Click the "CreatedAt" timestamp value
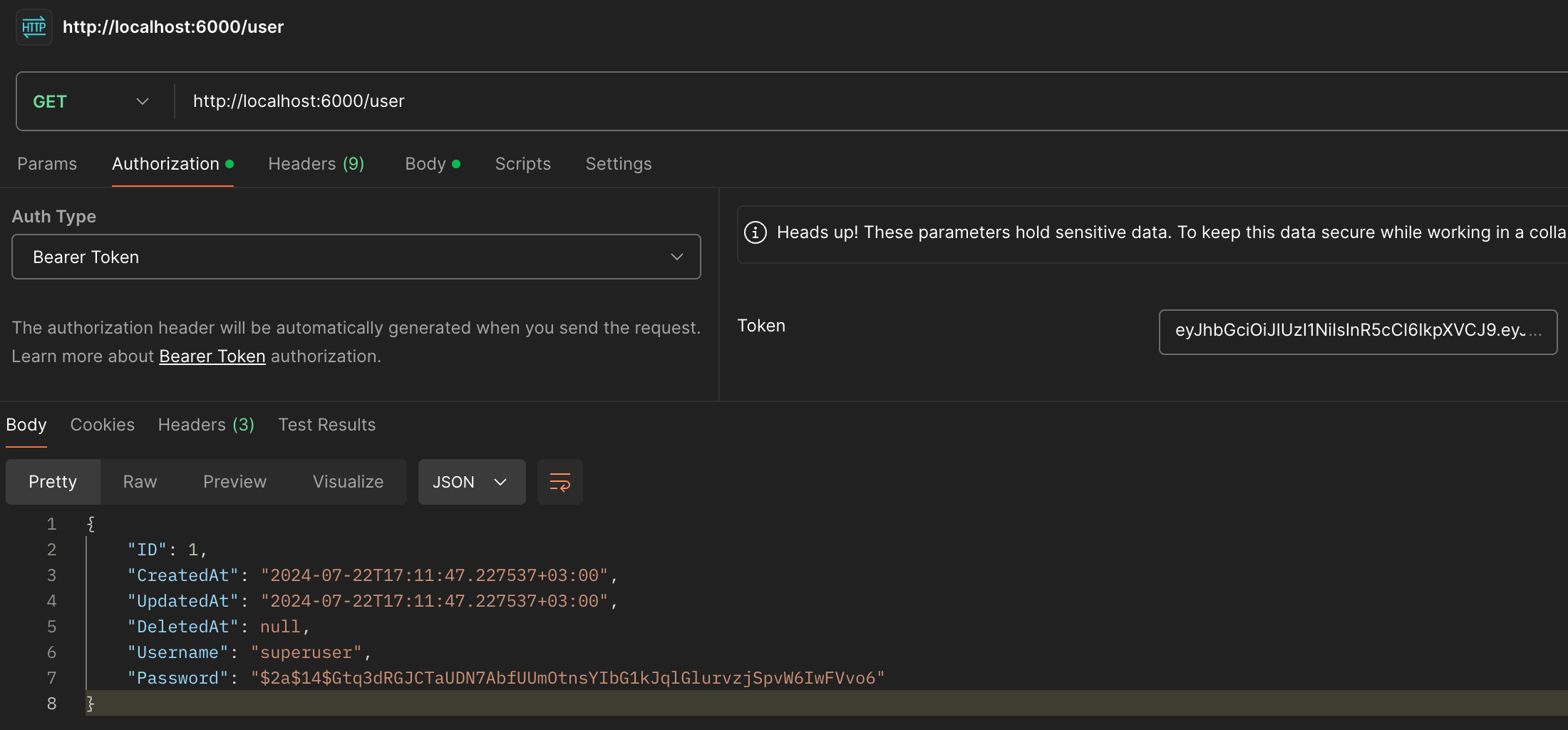The image size is (1568, 730). pos(434,575)
